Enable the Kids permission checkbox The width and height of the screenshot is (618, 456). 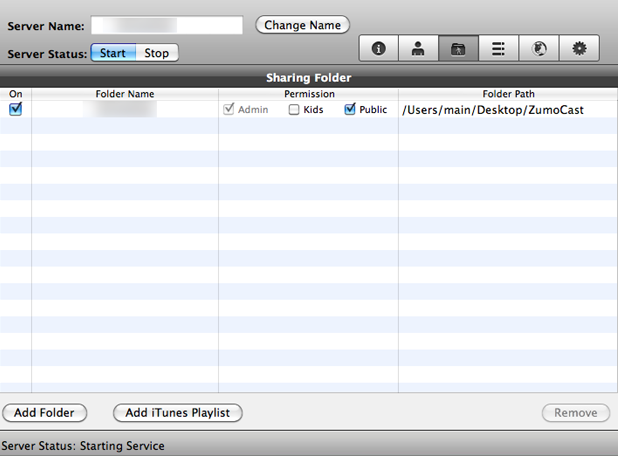294,110
